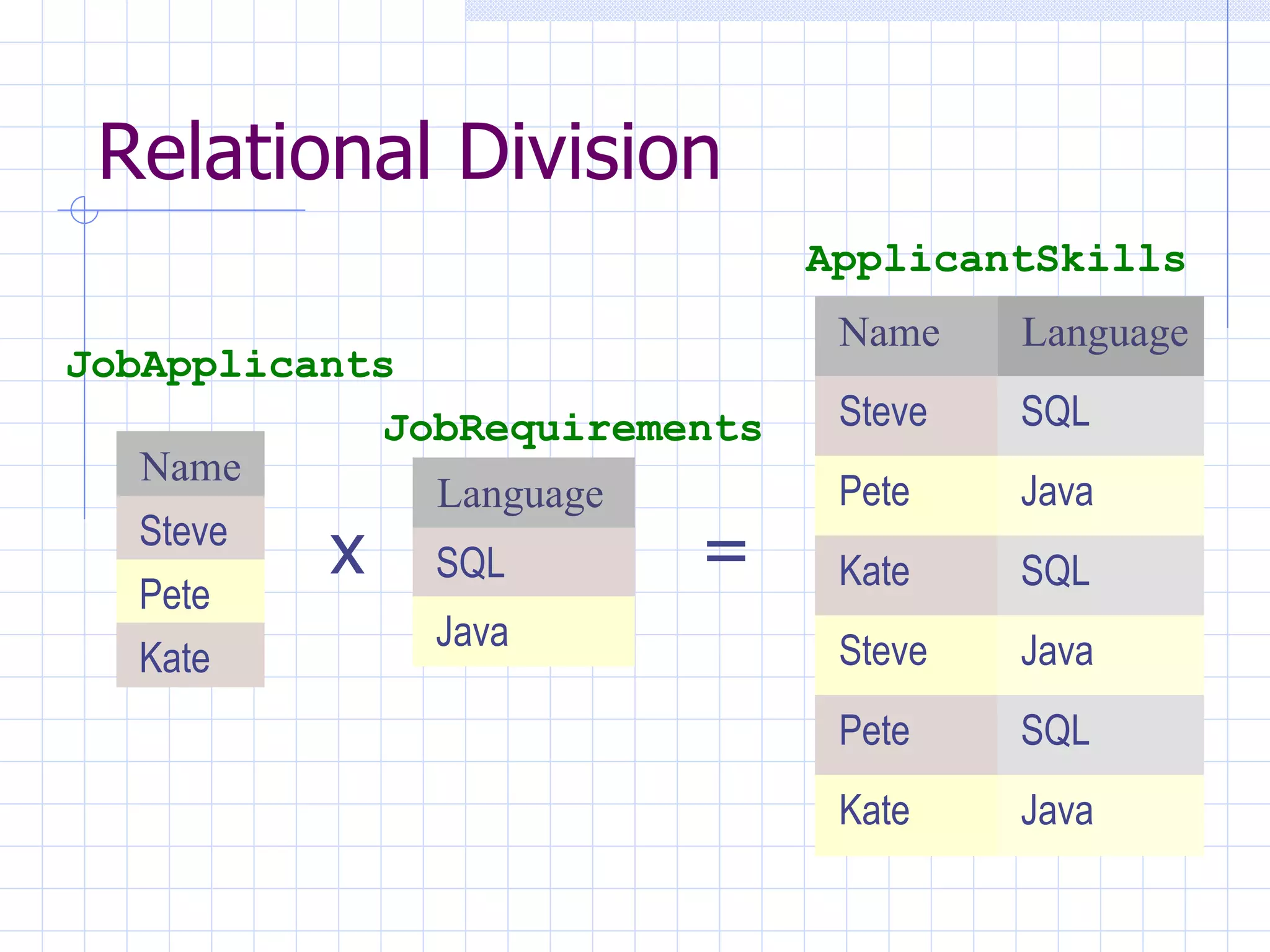Click SQL in the Pete SQL row

pos(1101,735)
